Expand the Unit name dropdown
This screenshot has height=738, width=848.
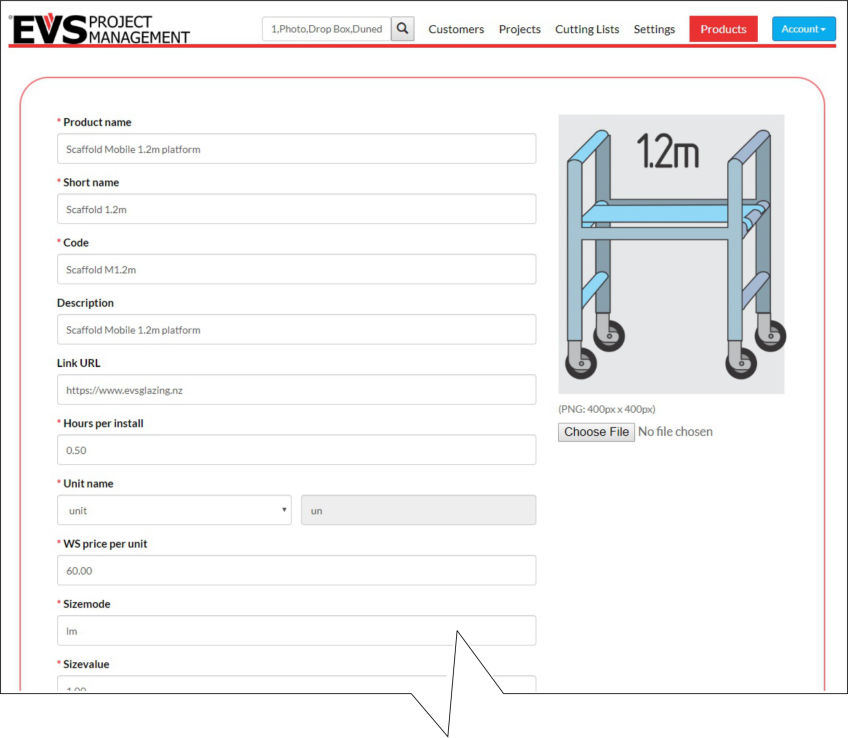(174, 510)
